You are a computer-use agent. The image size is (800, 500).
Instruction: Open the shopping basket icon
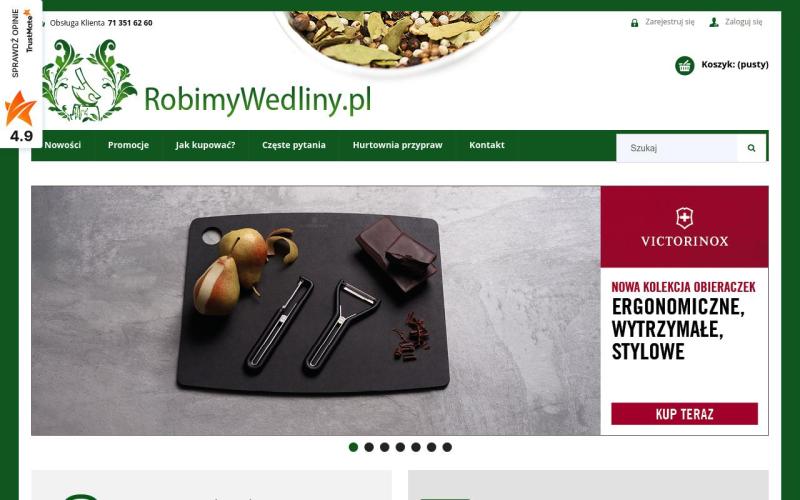tap(685, 65)
